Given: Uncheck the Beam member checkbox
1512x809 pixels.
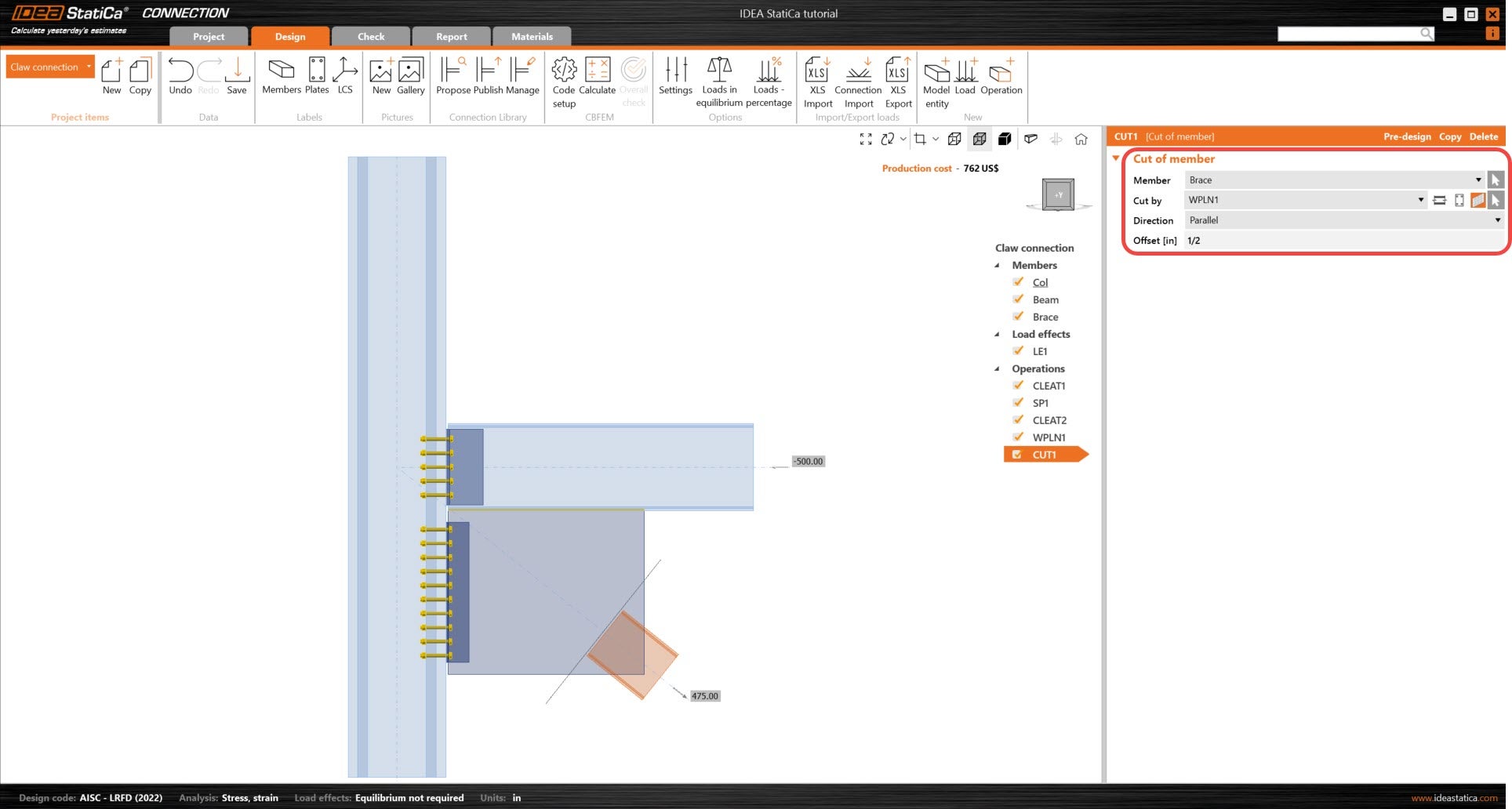Looking at the screenshot, I should pyautogui.click(x=1018, y=299).
